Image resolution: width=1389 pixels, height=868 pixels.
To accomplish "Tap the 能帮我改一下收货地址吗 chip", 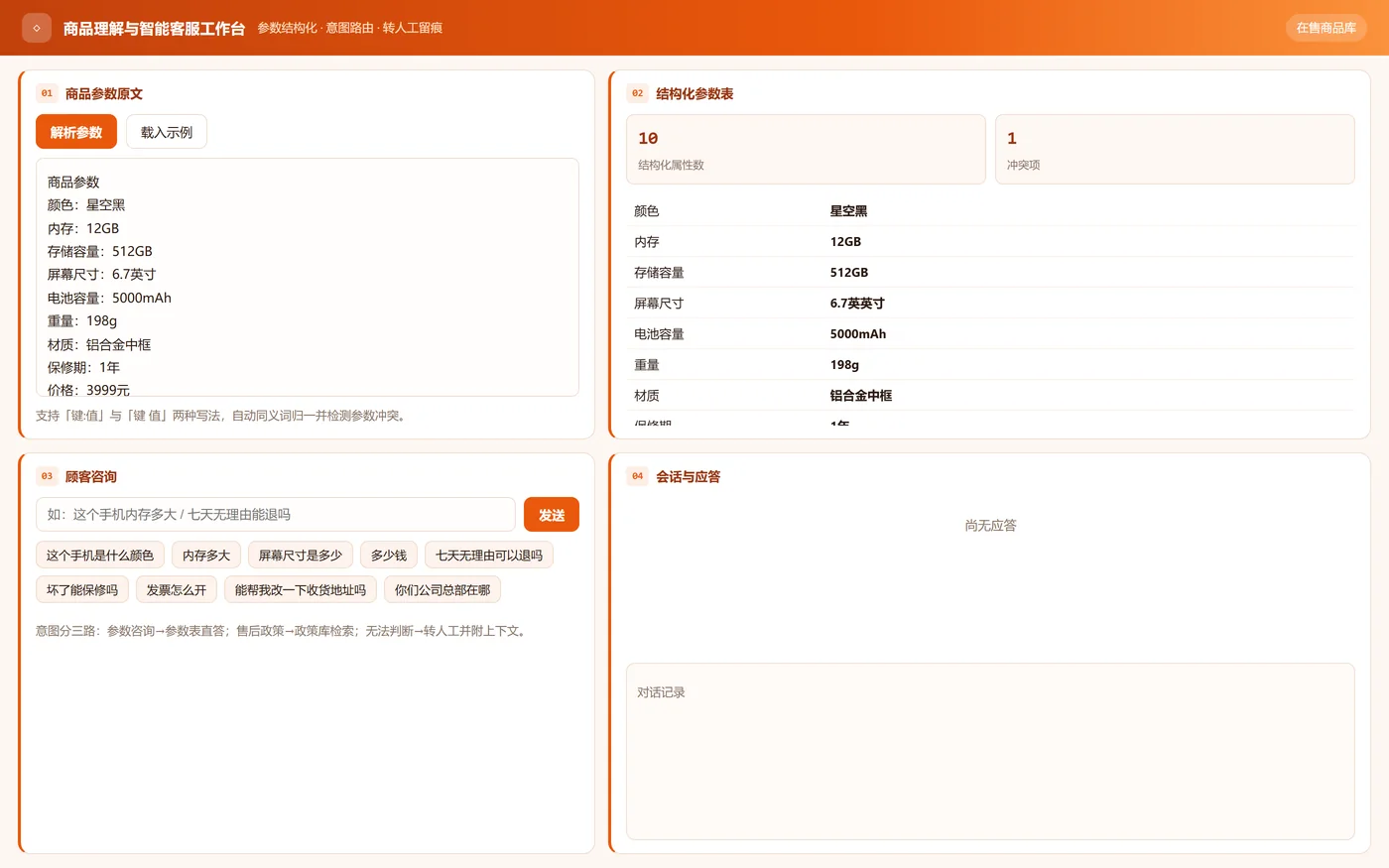I will coord(301,590).
